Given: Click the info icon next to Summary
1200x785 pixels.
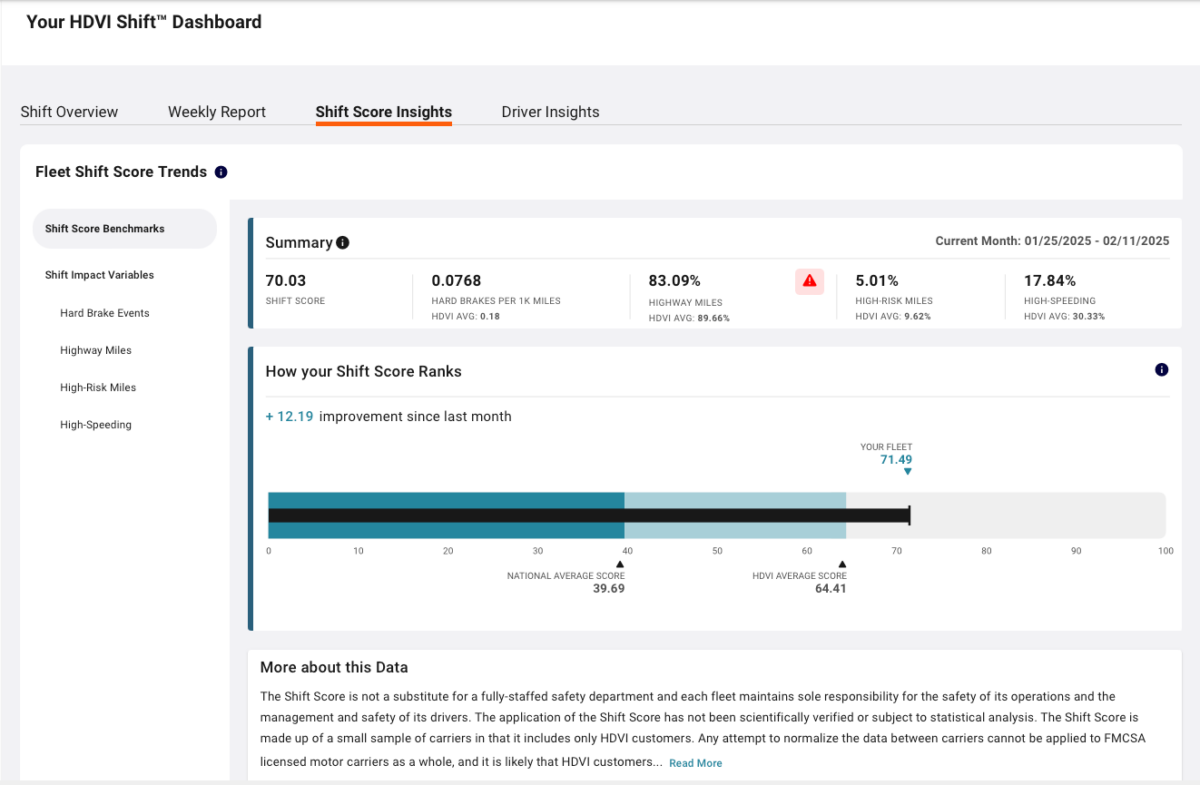Looking at the screenshot, I should coord(342,243).
